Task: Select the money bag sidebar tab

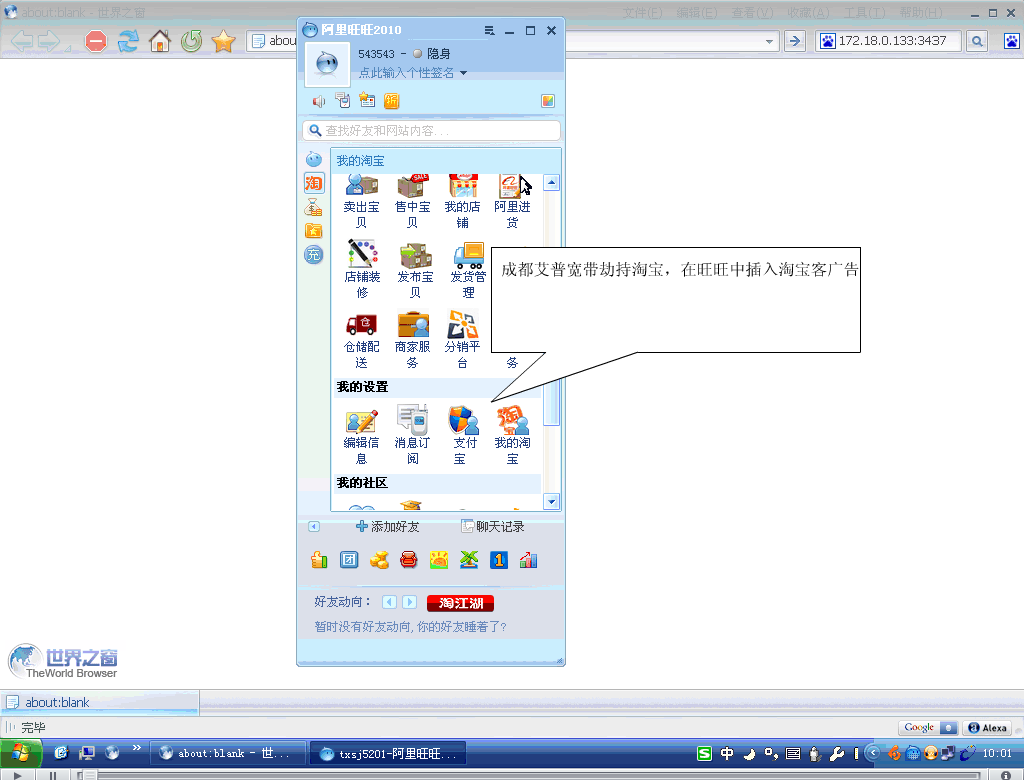Action: click(x=313, y=207)
